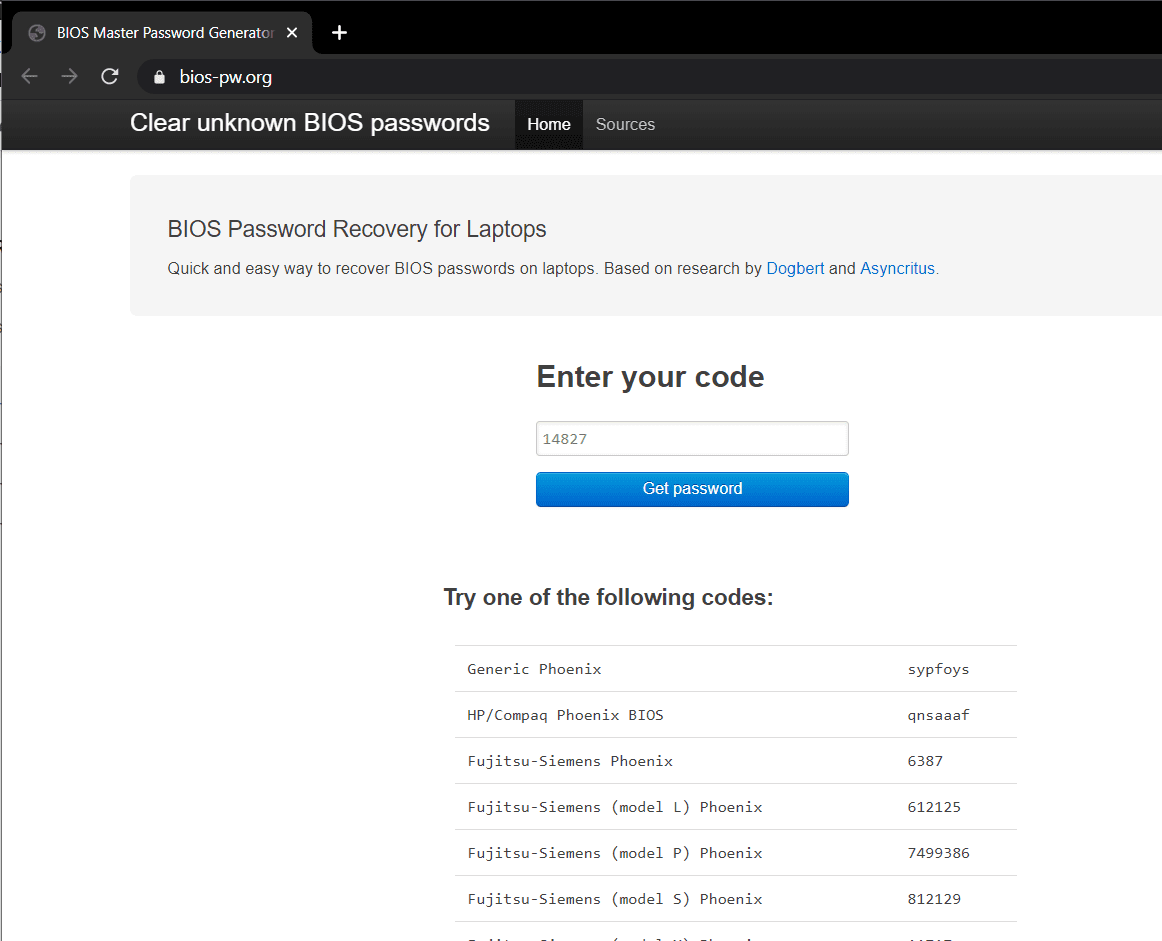Close the BIOS Master Password Generator tab

292,33
